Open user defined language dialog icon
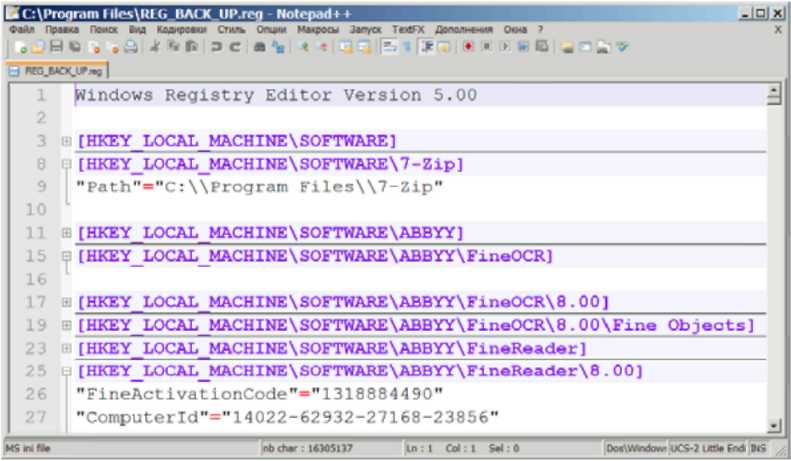791x461 pixels. [x=444, y=47]
